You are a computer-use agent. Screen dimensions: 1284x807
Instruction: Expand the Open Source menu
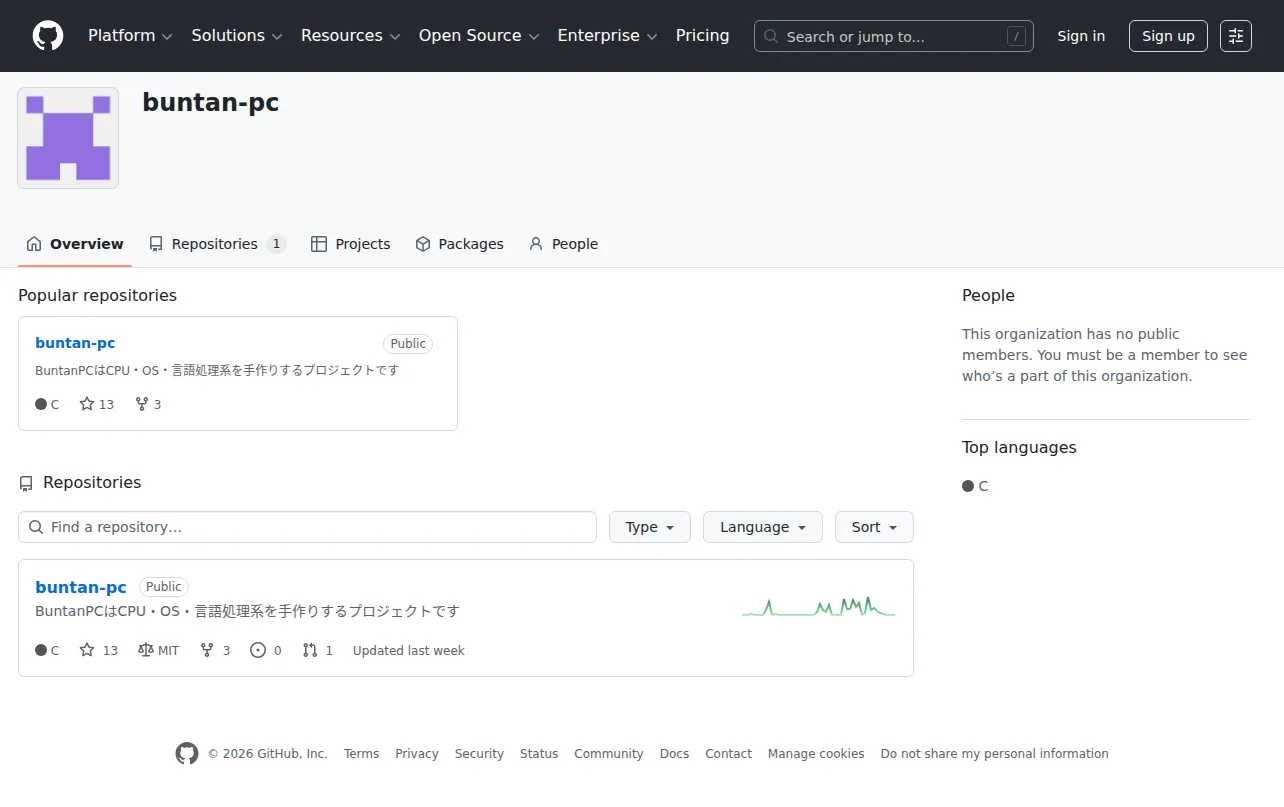click(479, 36)
